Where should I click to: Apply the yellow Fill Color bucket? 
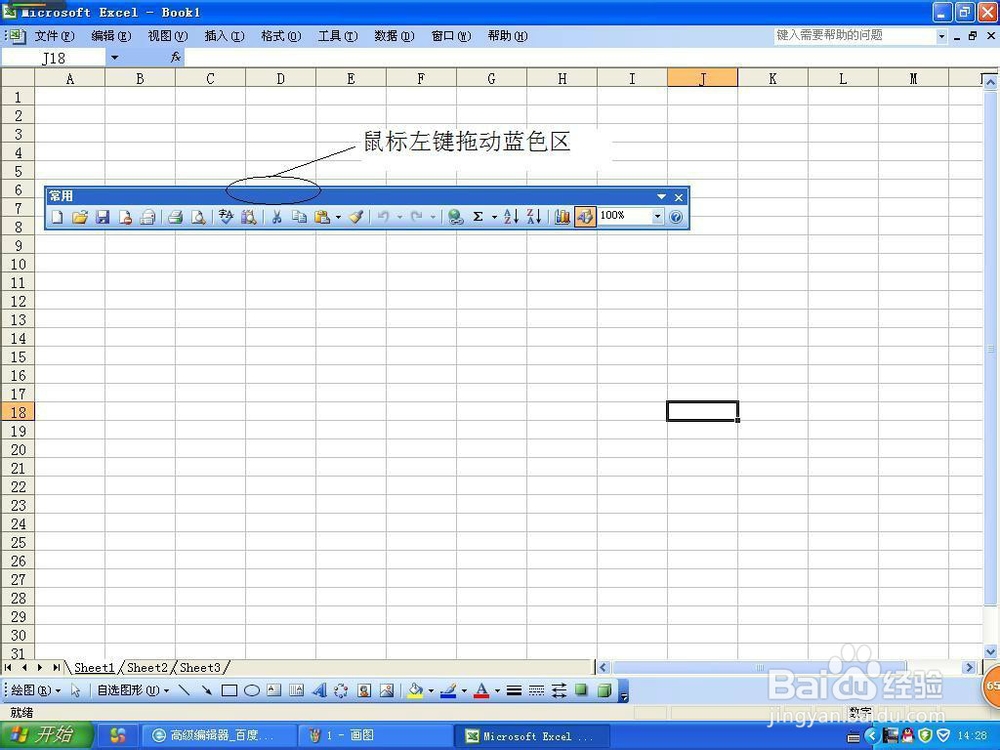tap(416, 690)
